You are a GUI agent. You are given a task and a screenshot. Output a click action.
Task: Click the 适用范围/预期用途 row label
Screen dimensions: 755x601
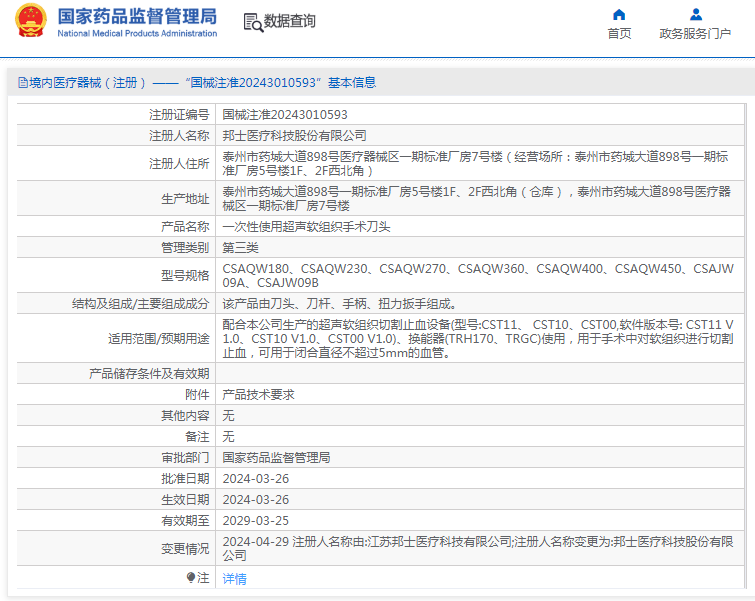coord(159,339)
